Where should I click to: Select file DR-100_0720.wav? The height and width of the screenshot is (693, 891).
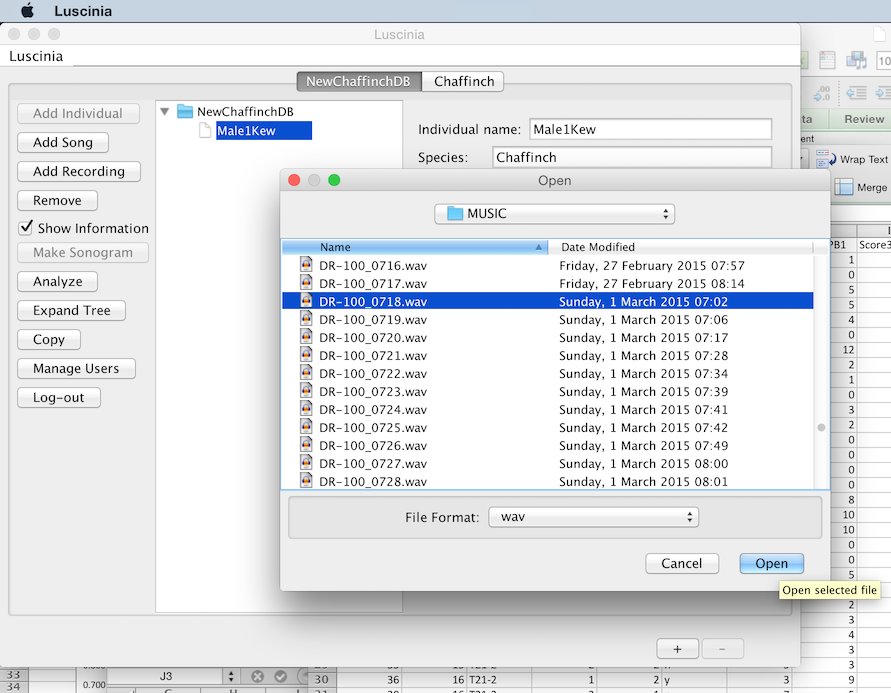click(x=548, y=337)
